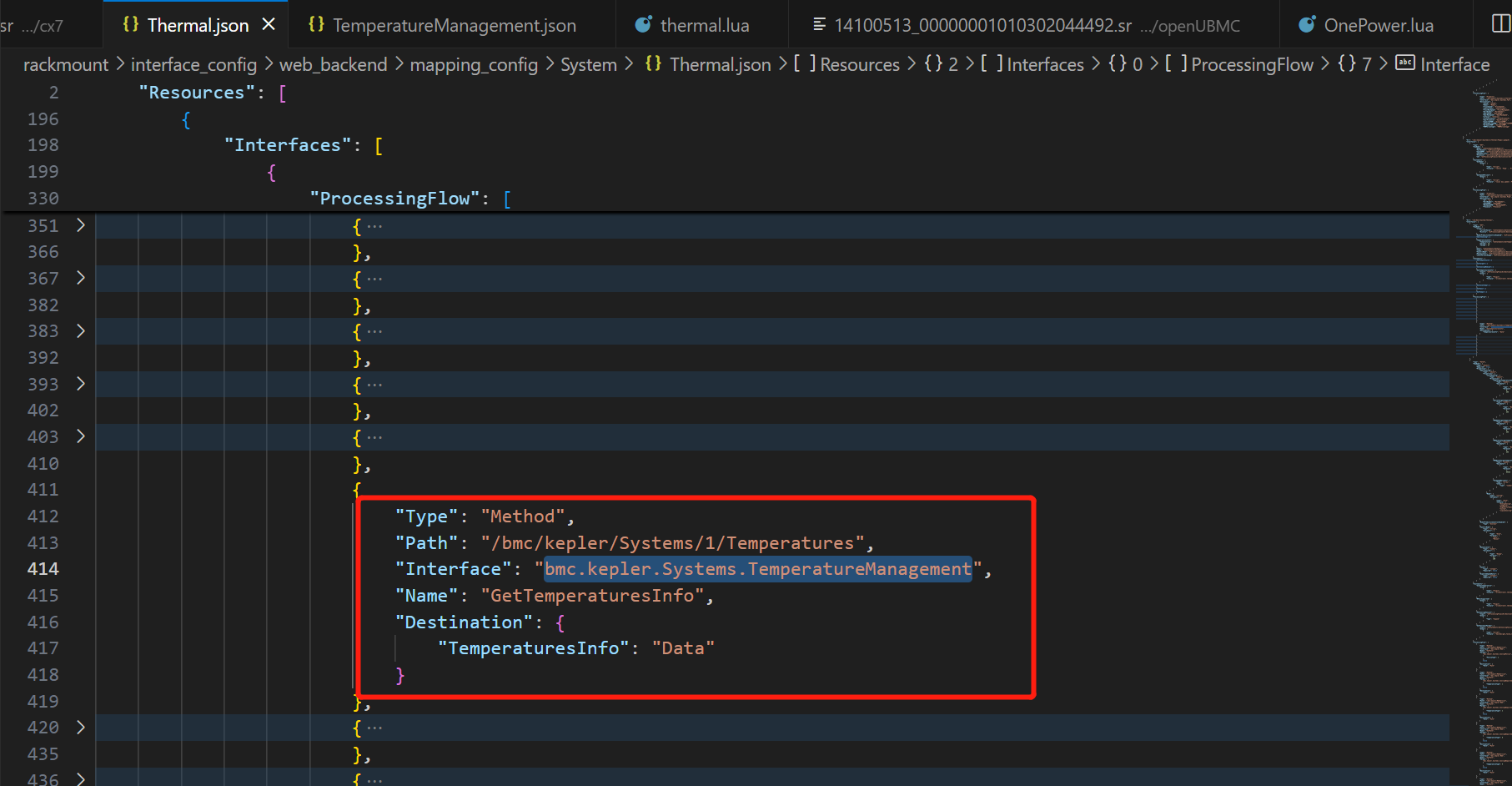Expand the folded block at line 367

click(x=81, y=278)
